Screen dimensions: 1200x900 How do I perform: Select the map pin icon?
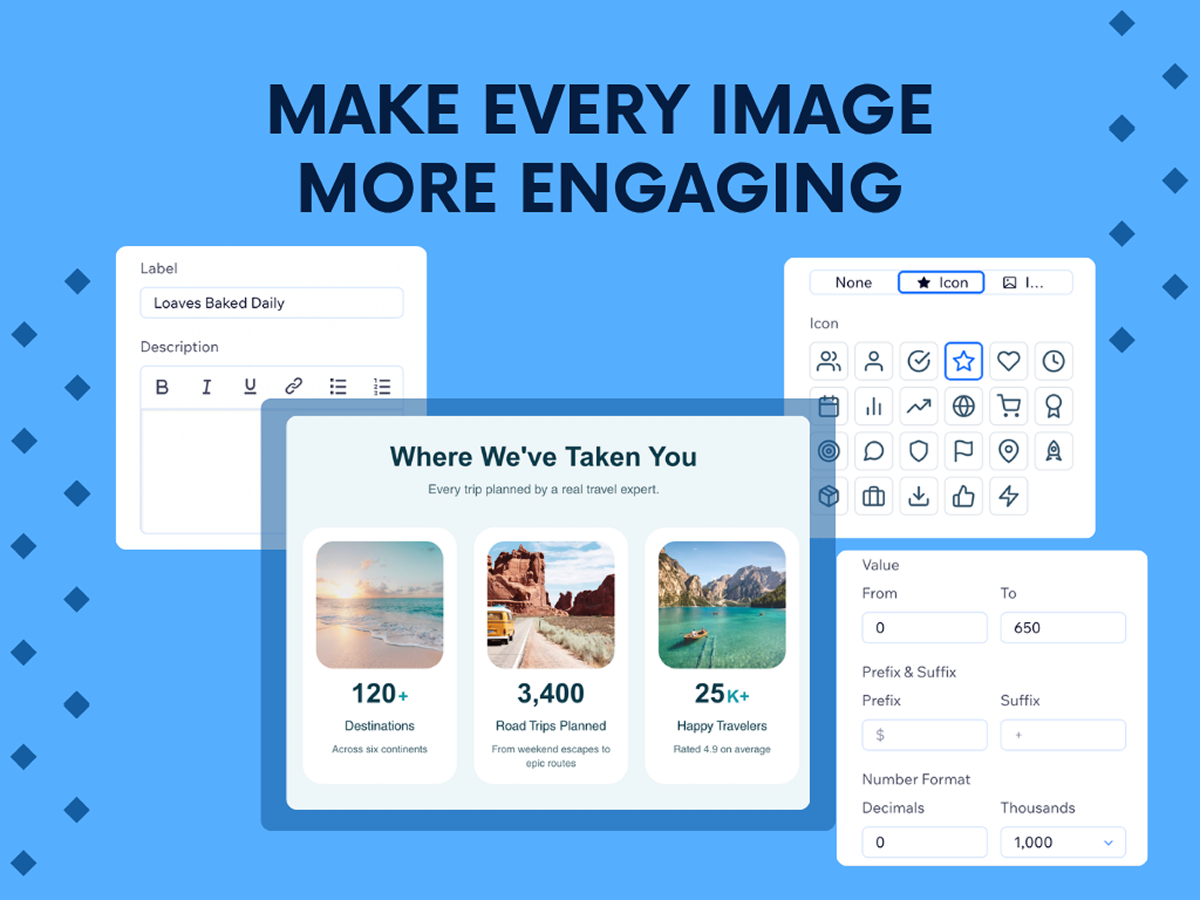[1009, 451]
